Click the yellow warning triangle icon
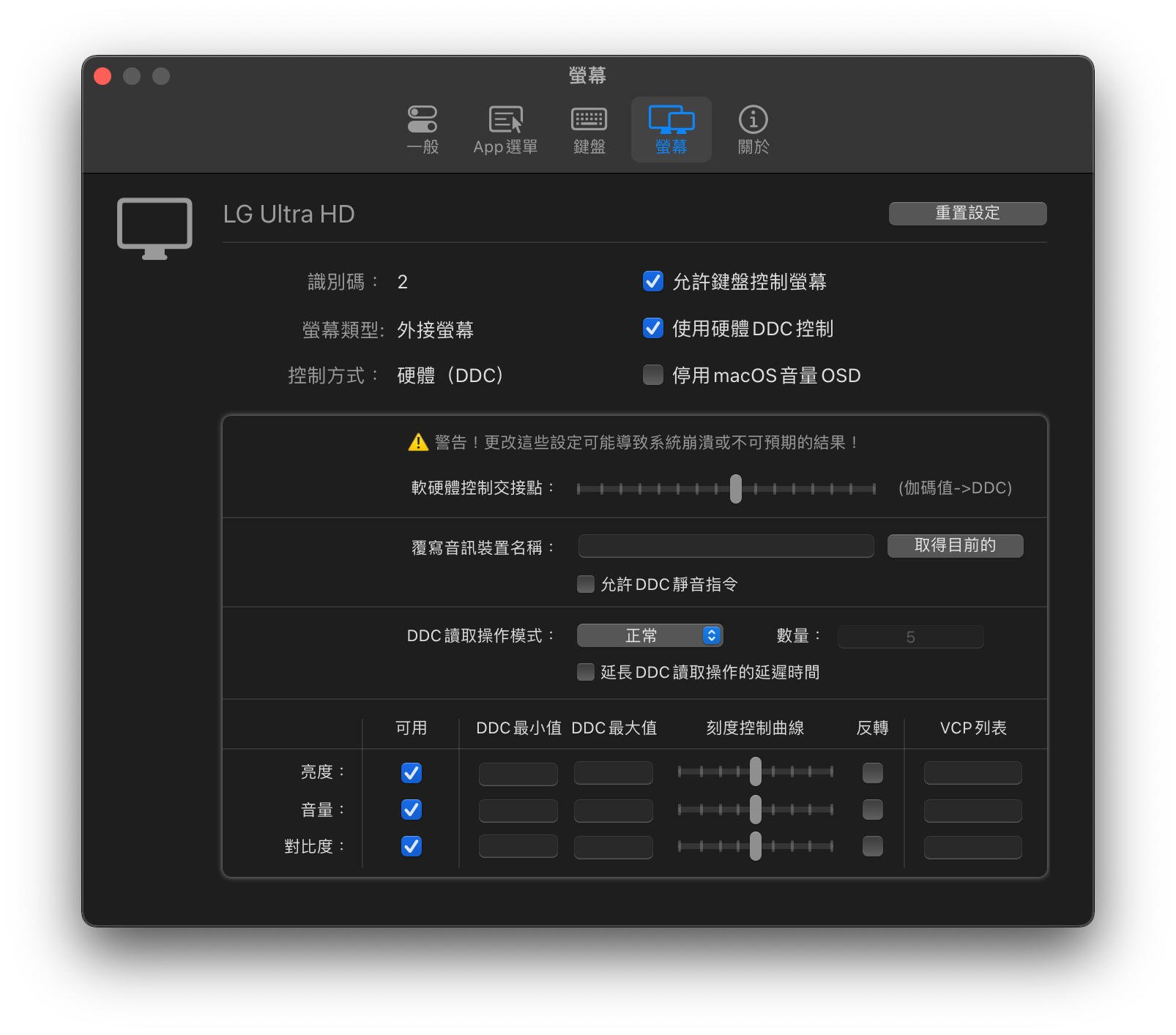The image size is (1176, 1035). coord(418,442)
